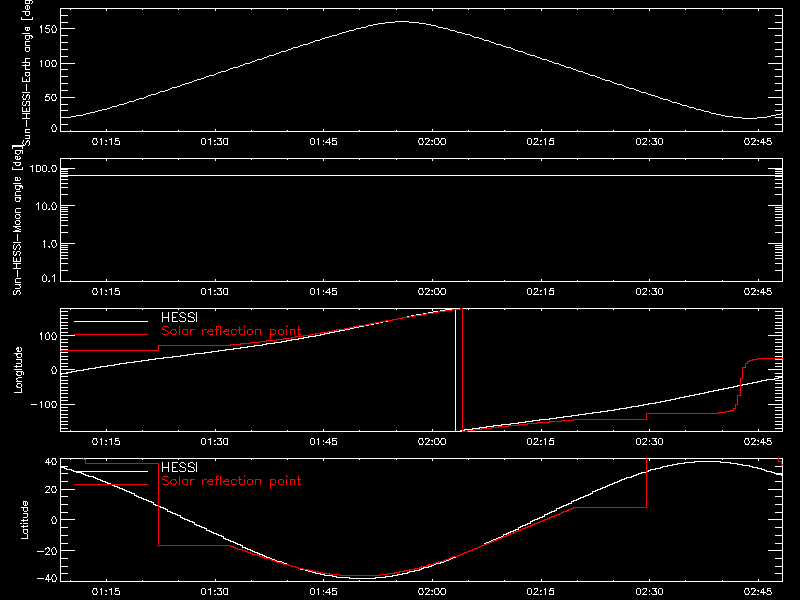This screenshot has height=600, width=800.
Task: Click 01:45 time label under Latitude plot
Action: point(323,592)
